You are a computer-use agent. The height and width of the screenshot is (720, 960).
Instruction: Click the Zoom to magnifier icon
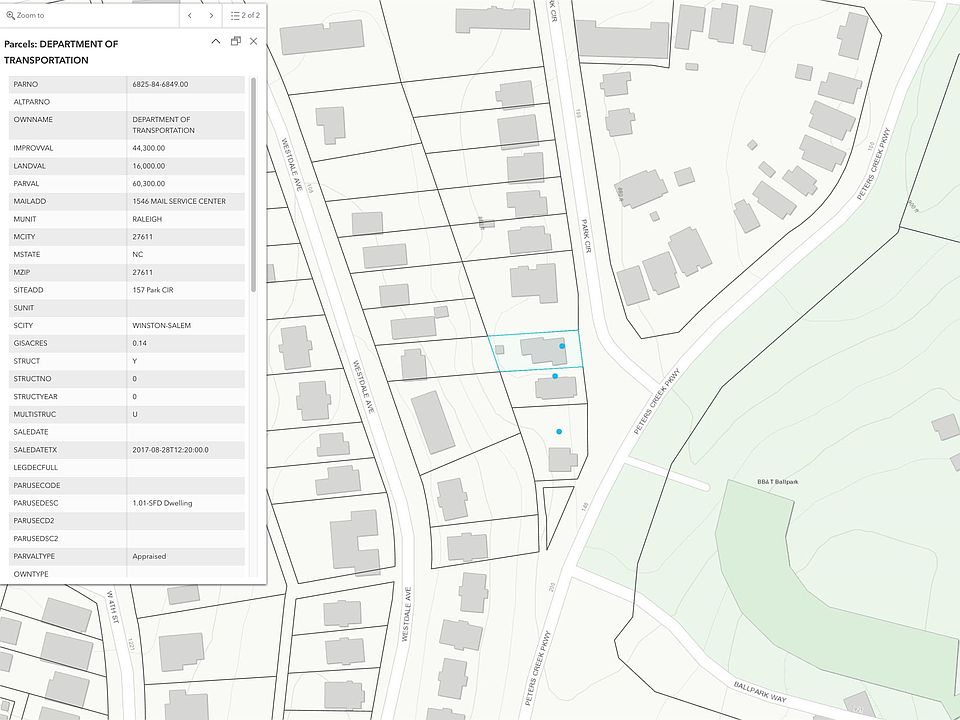point(11,16)
